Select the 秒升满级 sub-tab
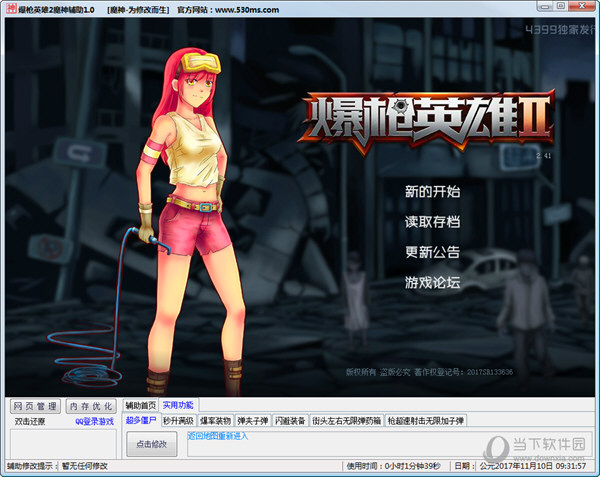 (178, 421)
